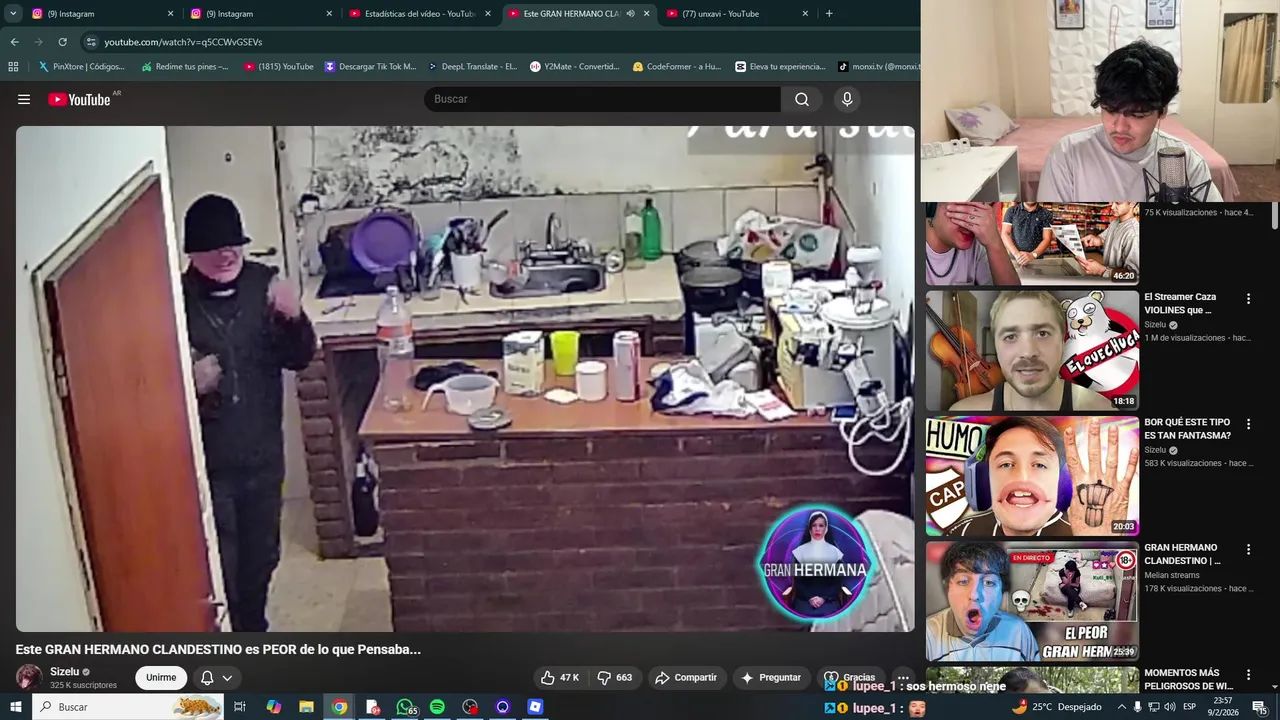1280x720 pixels.
Task: Open the Preguntar AI ask button
Action: pos(771,677)
